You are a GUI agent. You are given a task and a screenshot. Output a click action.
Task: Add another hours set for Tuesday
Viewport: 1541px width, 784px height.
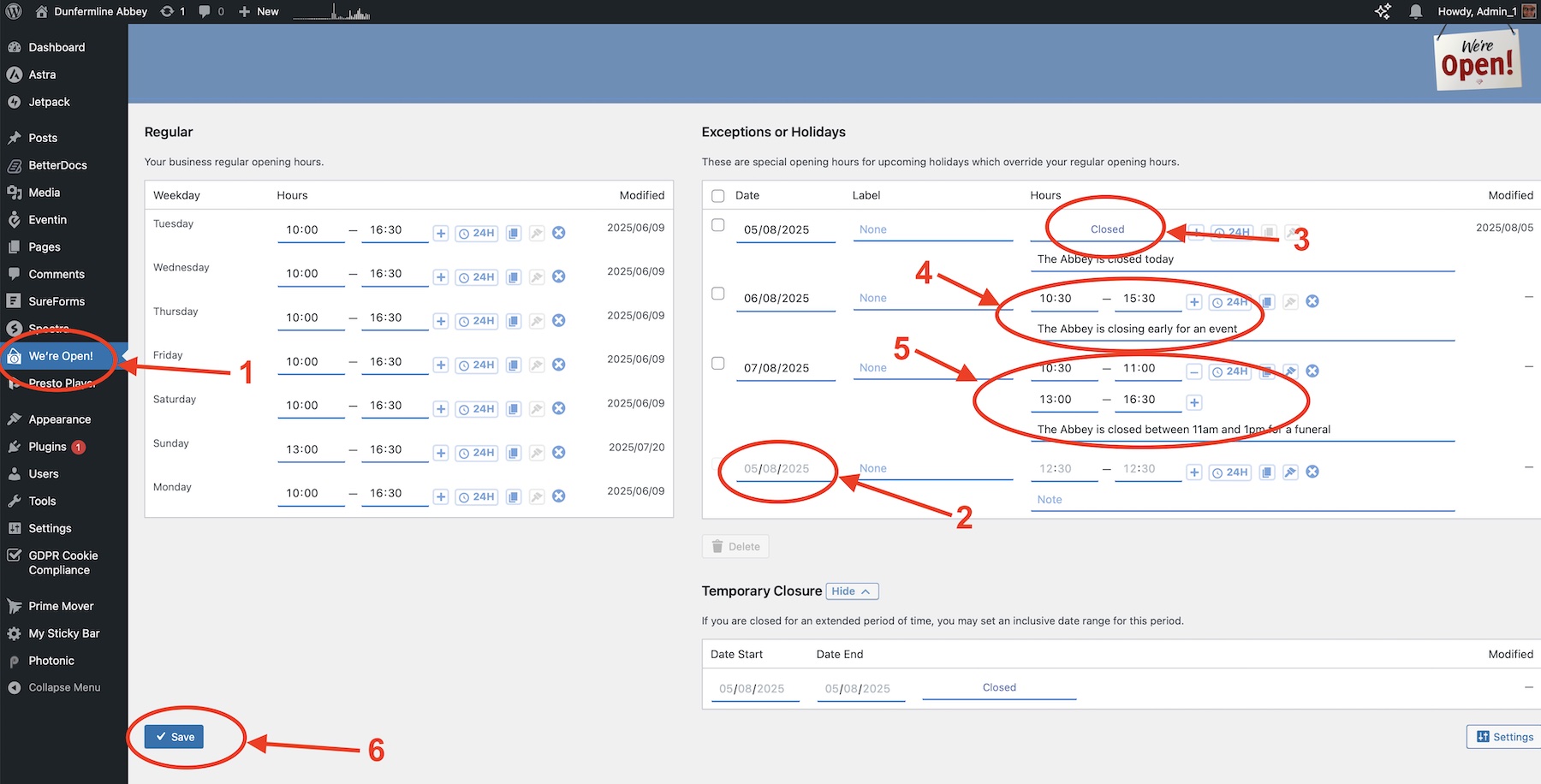pyautogui.click(x=441, y=234)
